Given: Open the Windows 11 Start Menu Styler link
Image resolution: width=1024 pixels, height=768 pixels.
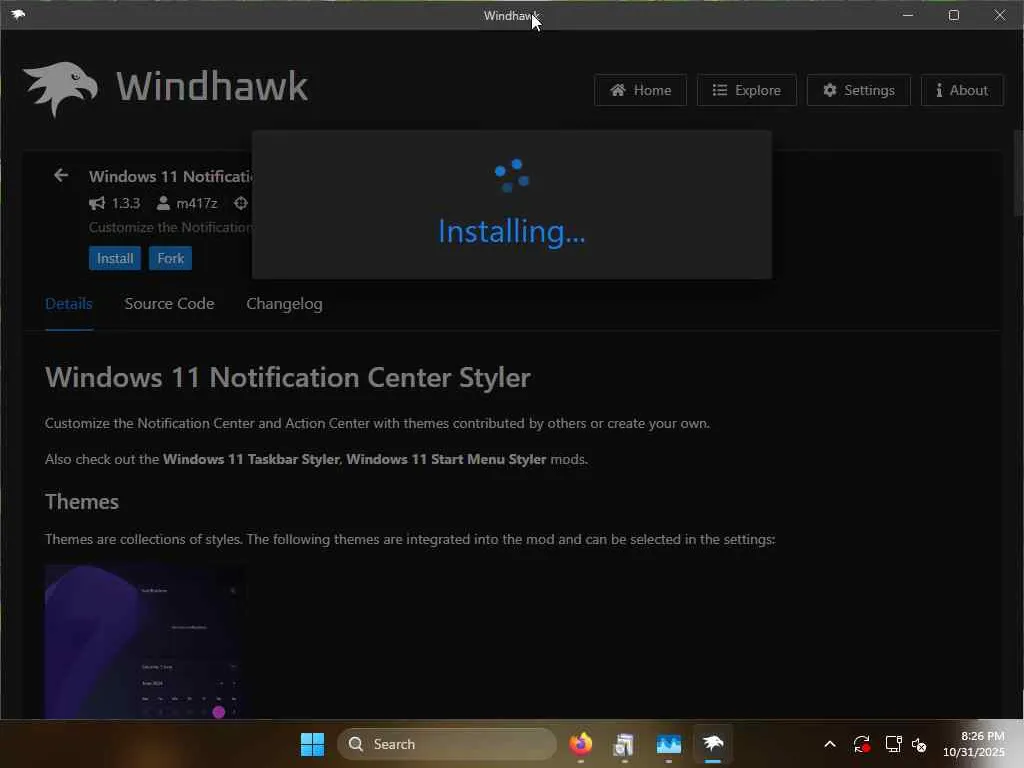Looking at the screenshot, I should click(446, 459).
